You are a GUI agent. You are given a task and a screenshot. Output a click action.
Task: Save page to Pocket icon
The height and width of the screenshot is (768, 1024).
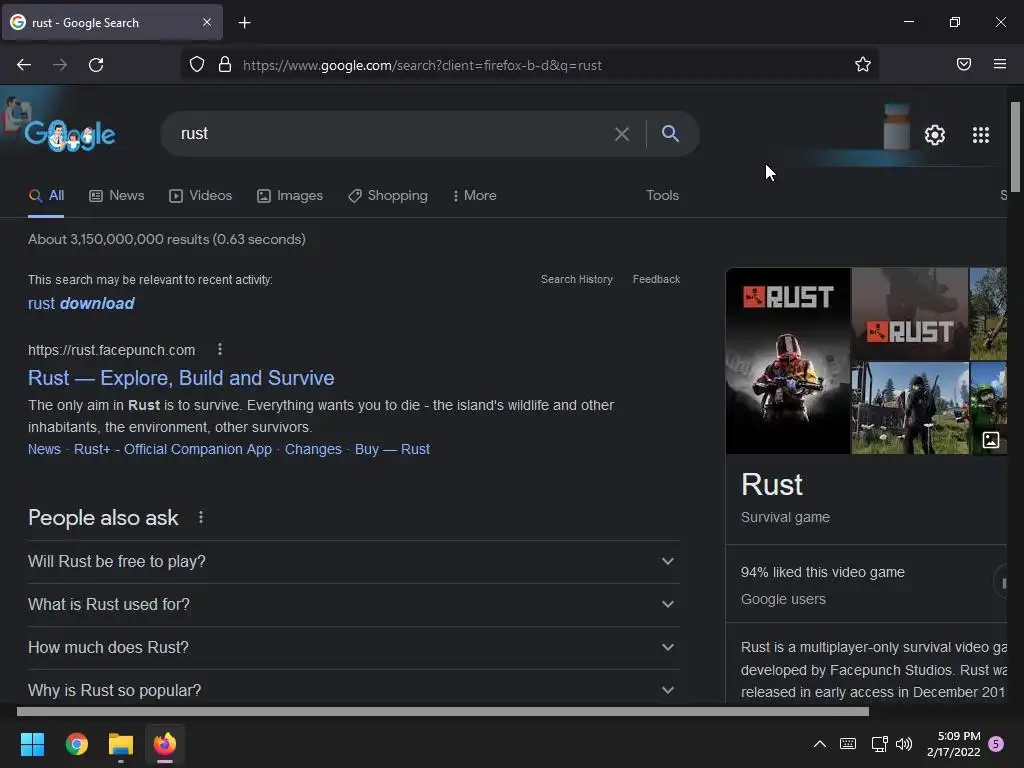(x=963, y=64)
